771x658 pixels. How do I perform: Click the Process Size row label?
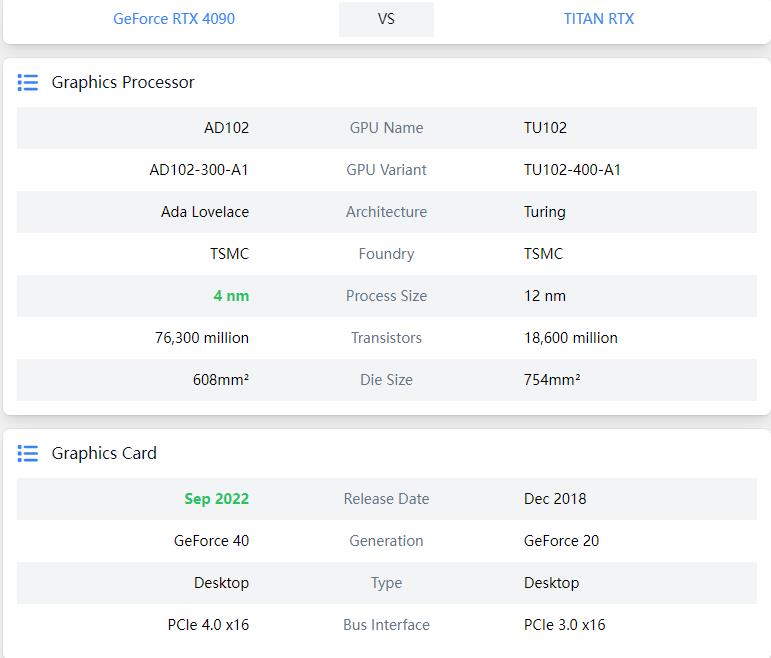coord(386,296)
